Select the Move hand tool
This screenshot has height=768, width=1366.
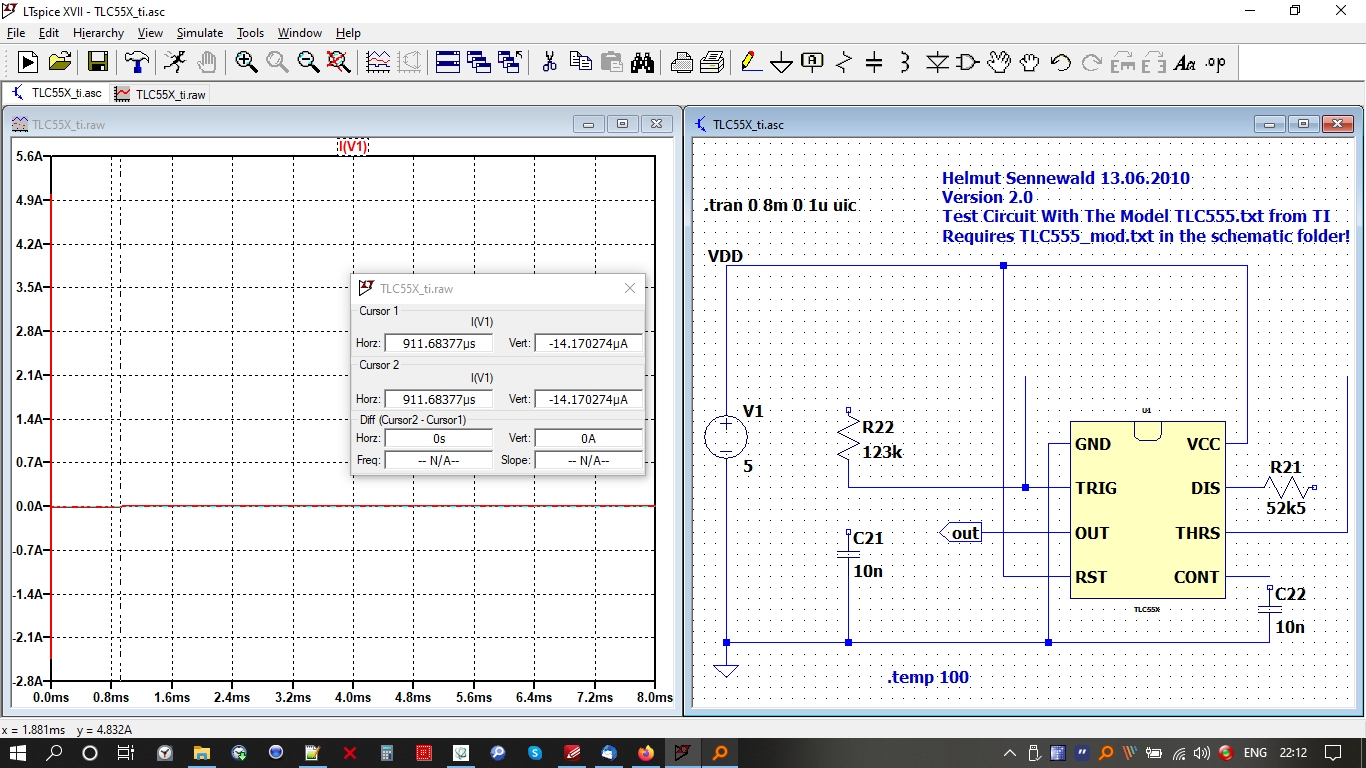coord(998,62)
